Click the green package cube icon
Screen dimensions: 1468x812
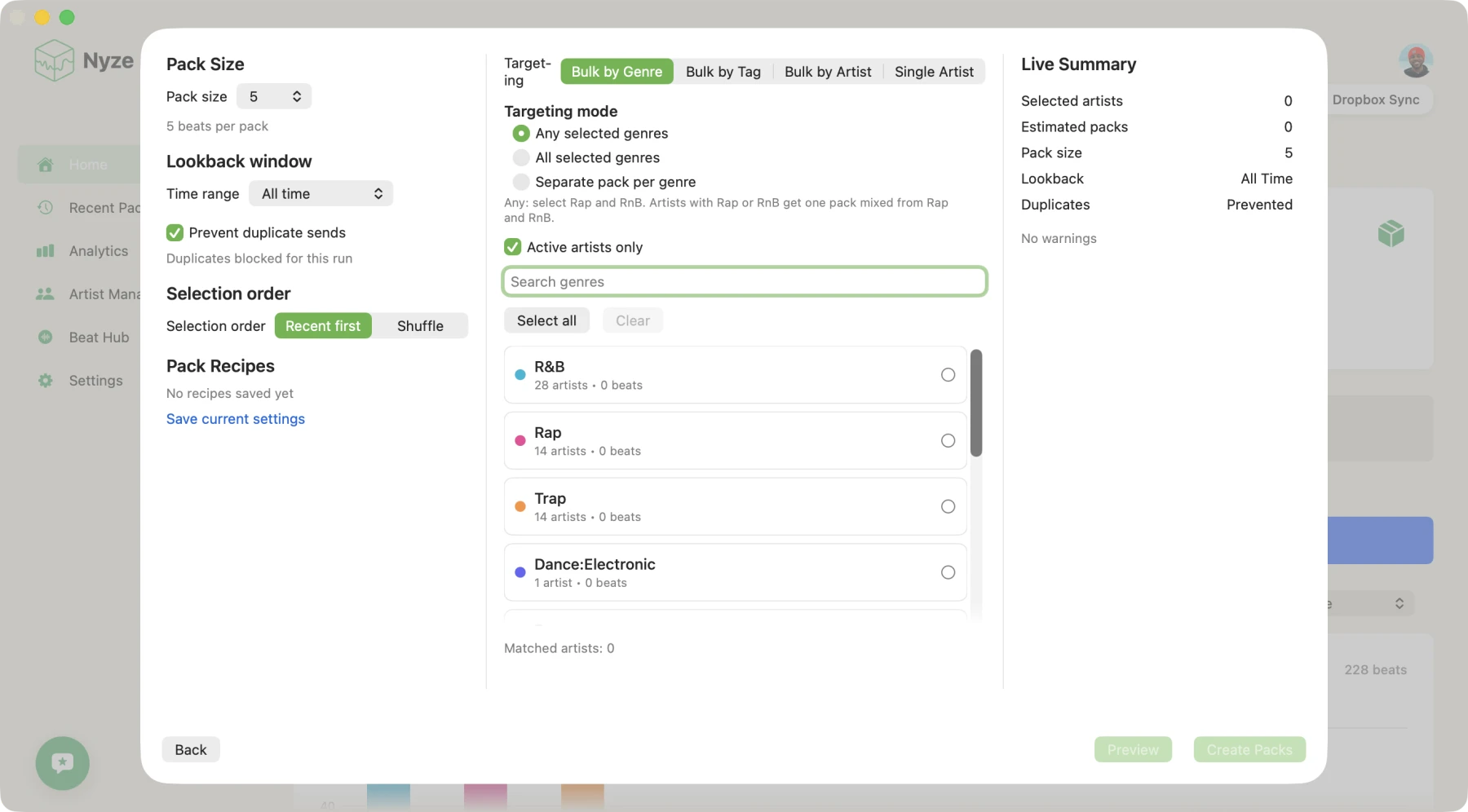pyautogui.click(x=1391, y=234)
